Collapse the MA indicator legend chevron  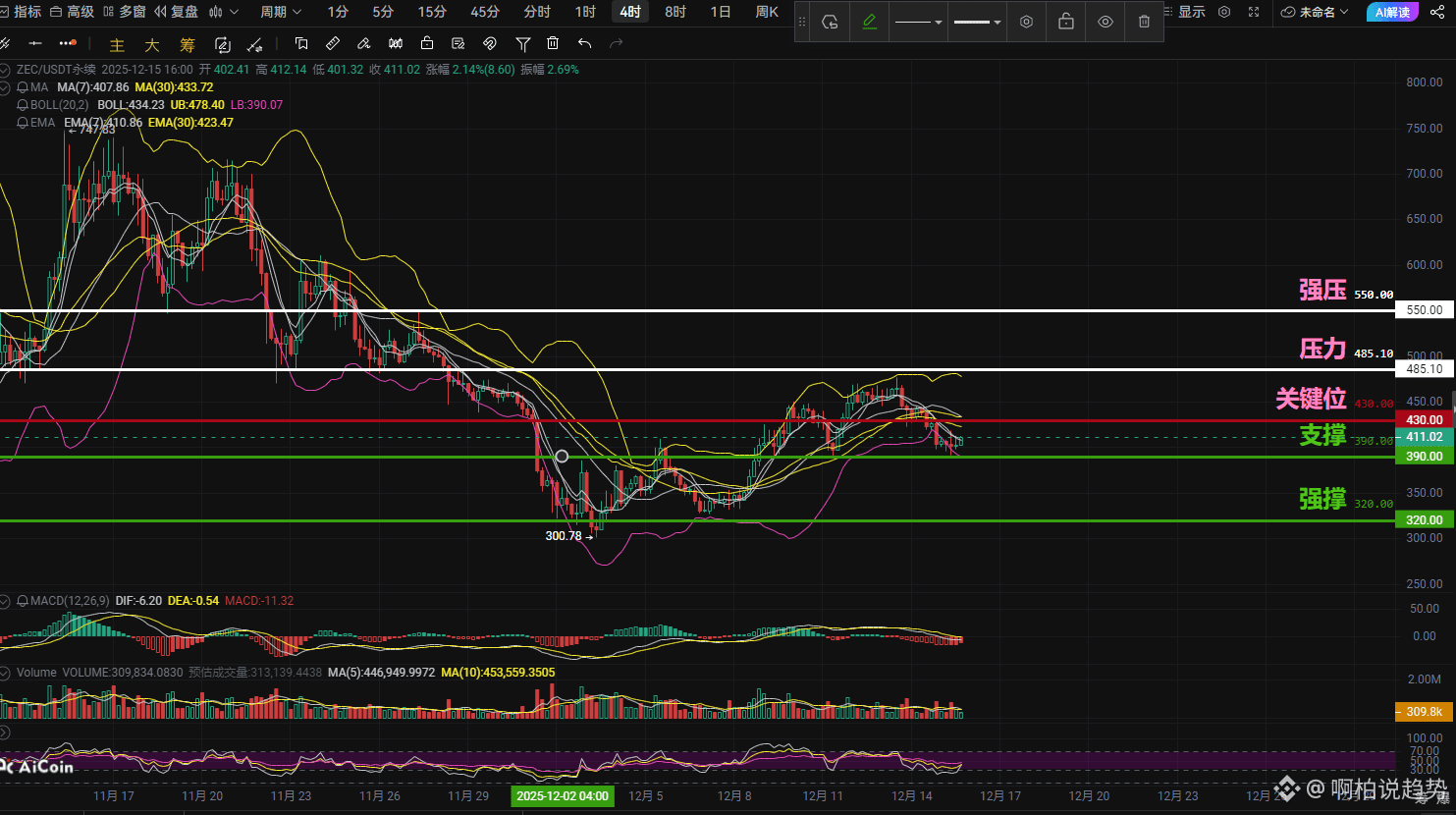point(7,87)
